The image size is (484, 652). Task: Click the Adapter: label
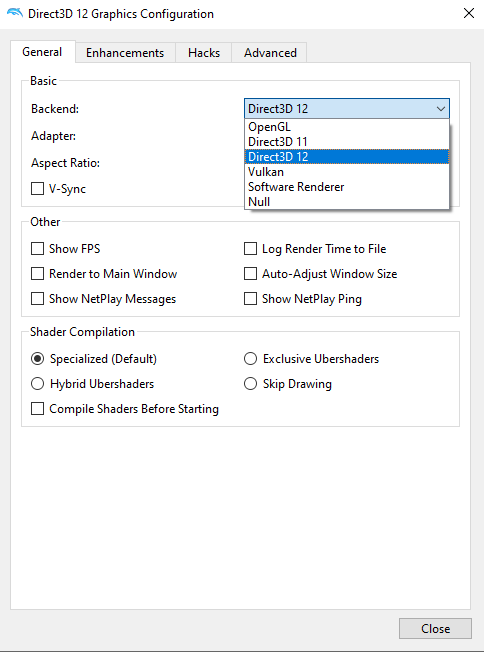[53, 136]
